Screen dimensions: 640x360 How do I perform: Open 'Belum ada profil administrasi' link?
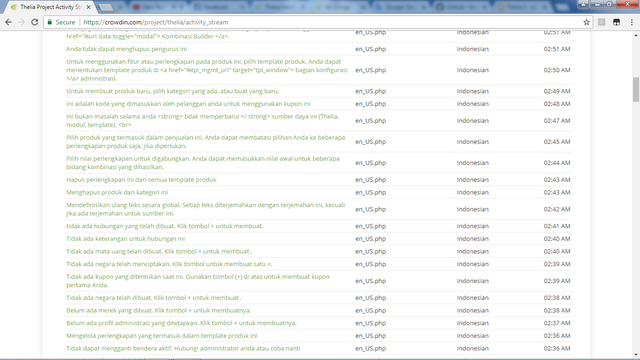(181, 323)
